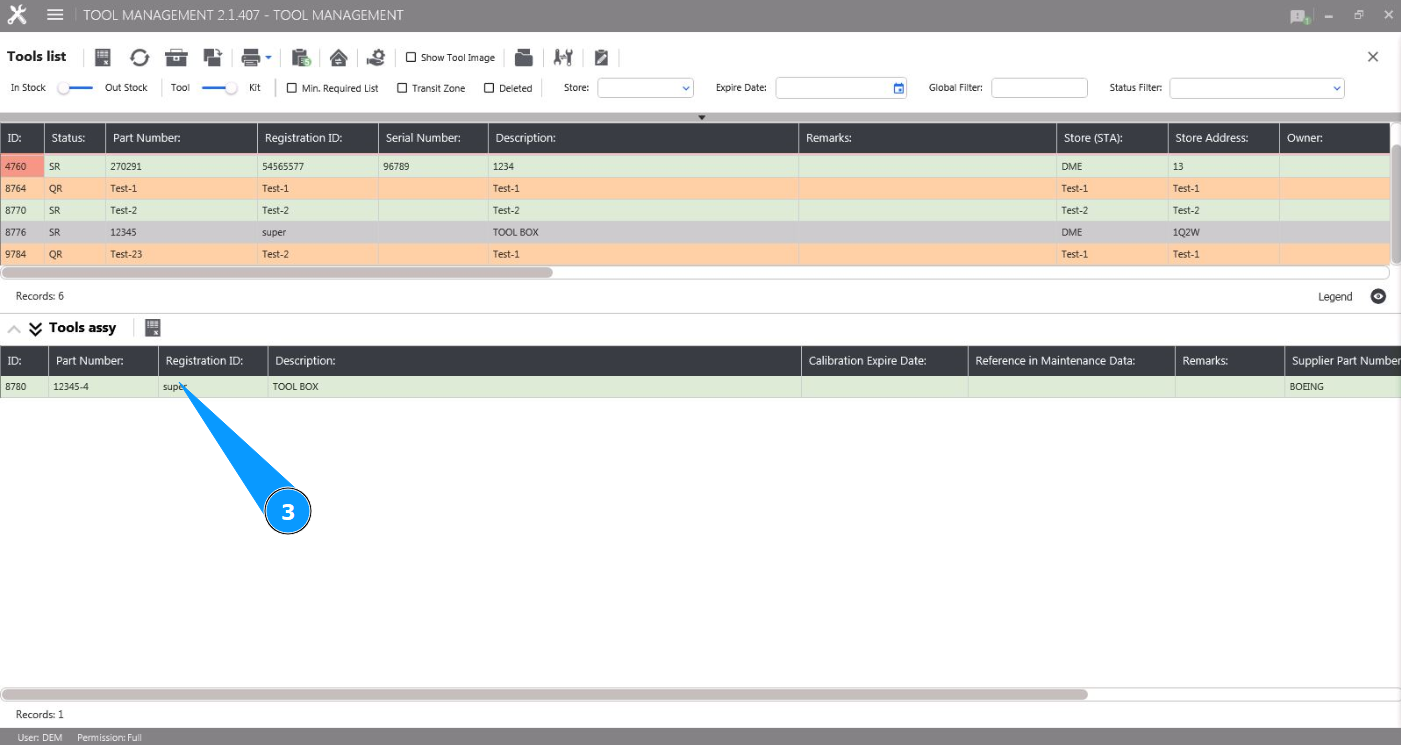Screen dimensions: 1401x745
Task: Check the Min. Required List box
Action: pos(292,88)
